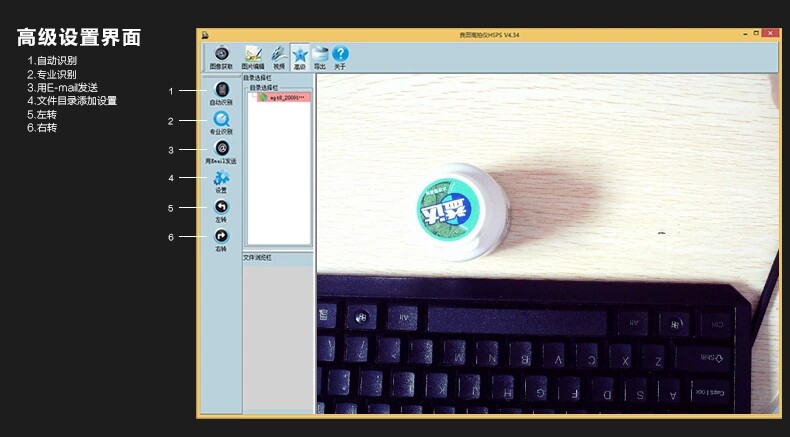Viewport: 790px width, 437px height.
Task: Click the 文件浏览栏 panel header
Action: 257,258
